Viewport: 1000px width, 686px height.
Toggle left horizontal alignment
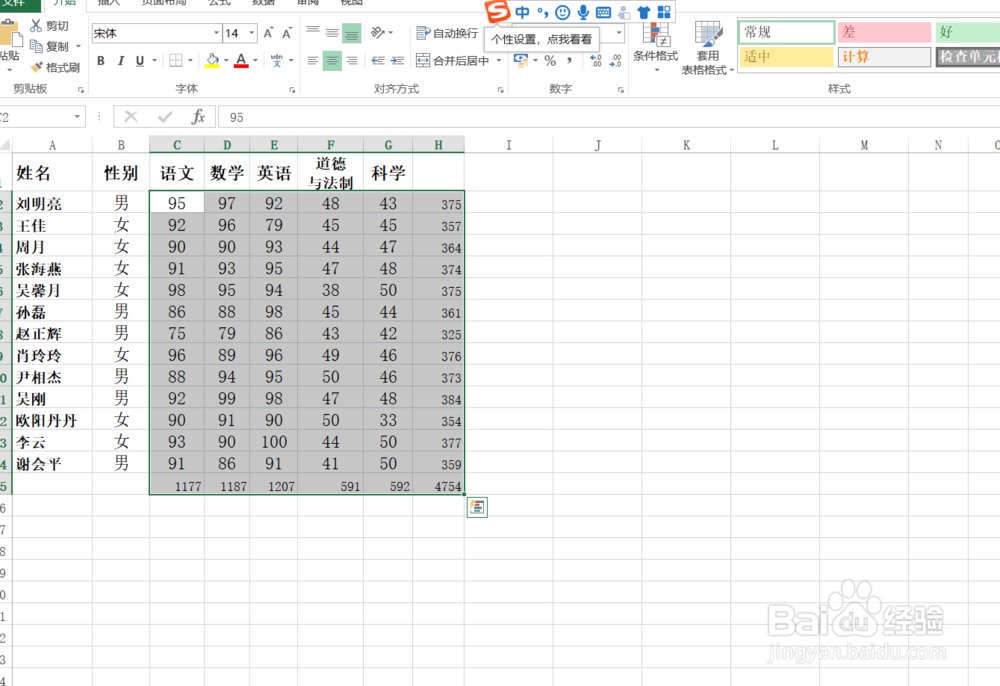coord(312,61)
